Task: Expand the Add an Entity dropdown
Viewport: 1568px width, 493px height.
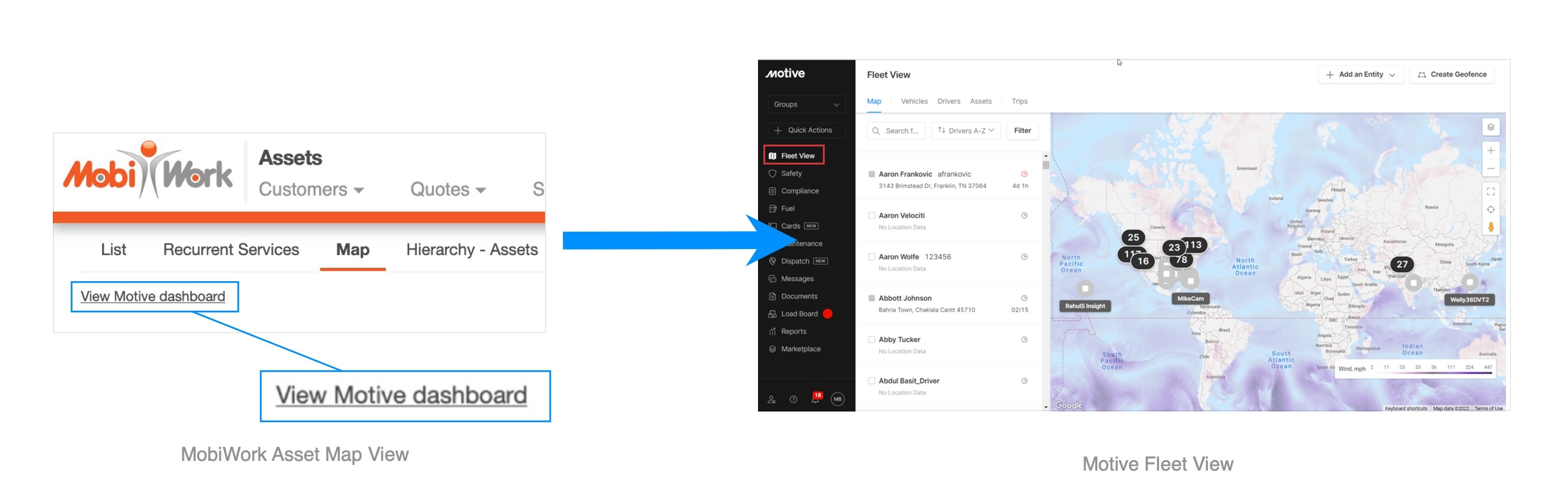Action: point(1361,75)
